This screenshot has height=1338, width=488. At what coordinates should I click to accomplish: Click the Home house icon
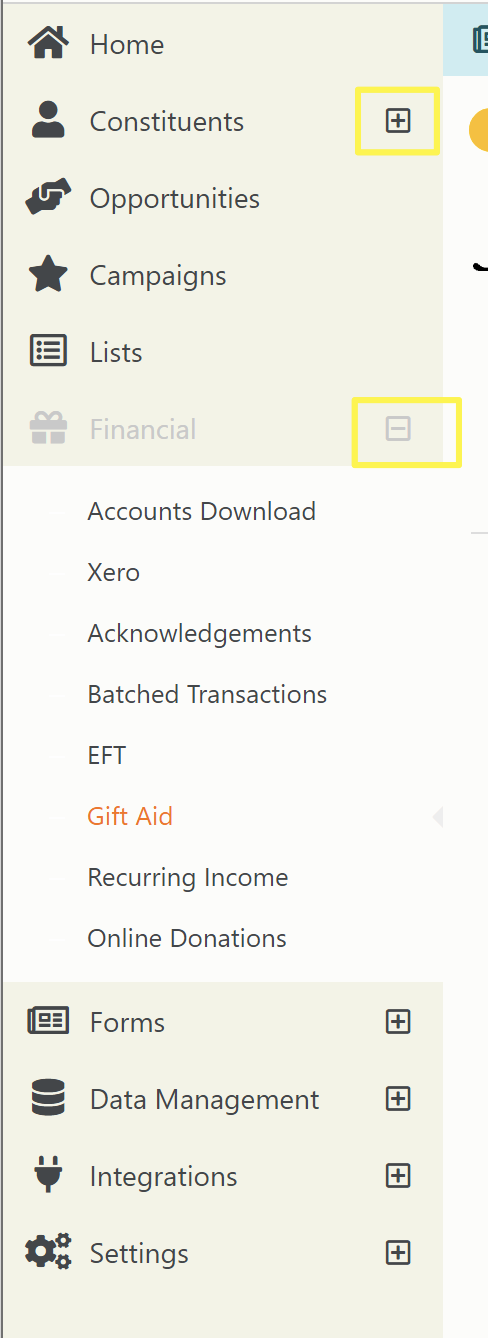pos(47,44)
